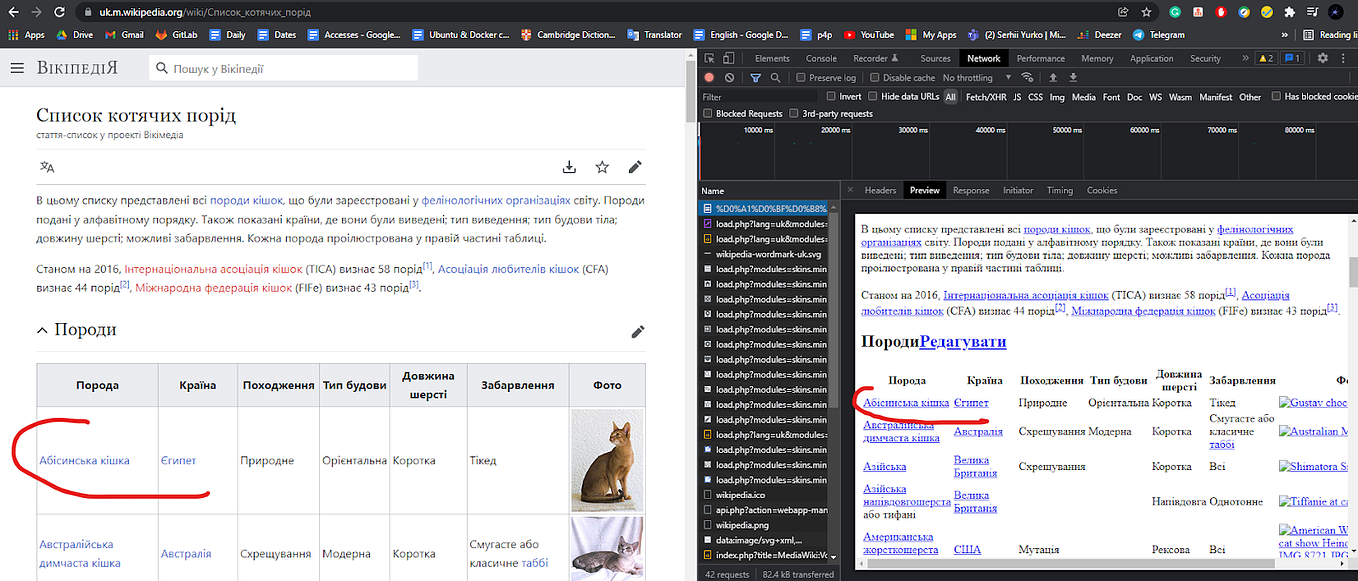The height and width of the screenshot is (581, 1358).
Task: Open DevTools settings gear
Action: click(1322, 59)
